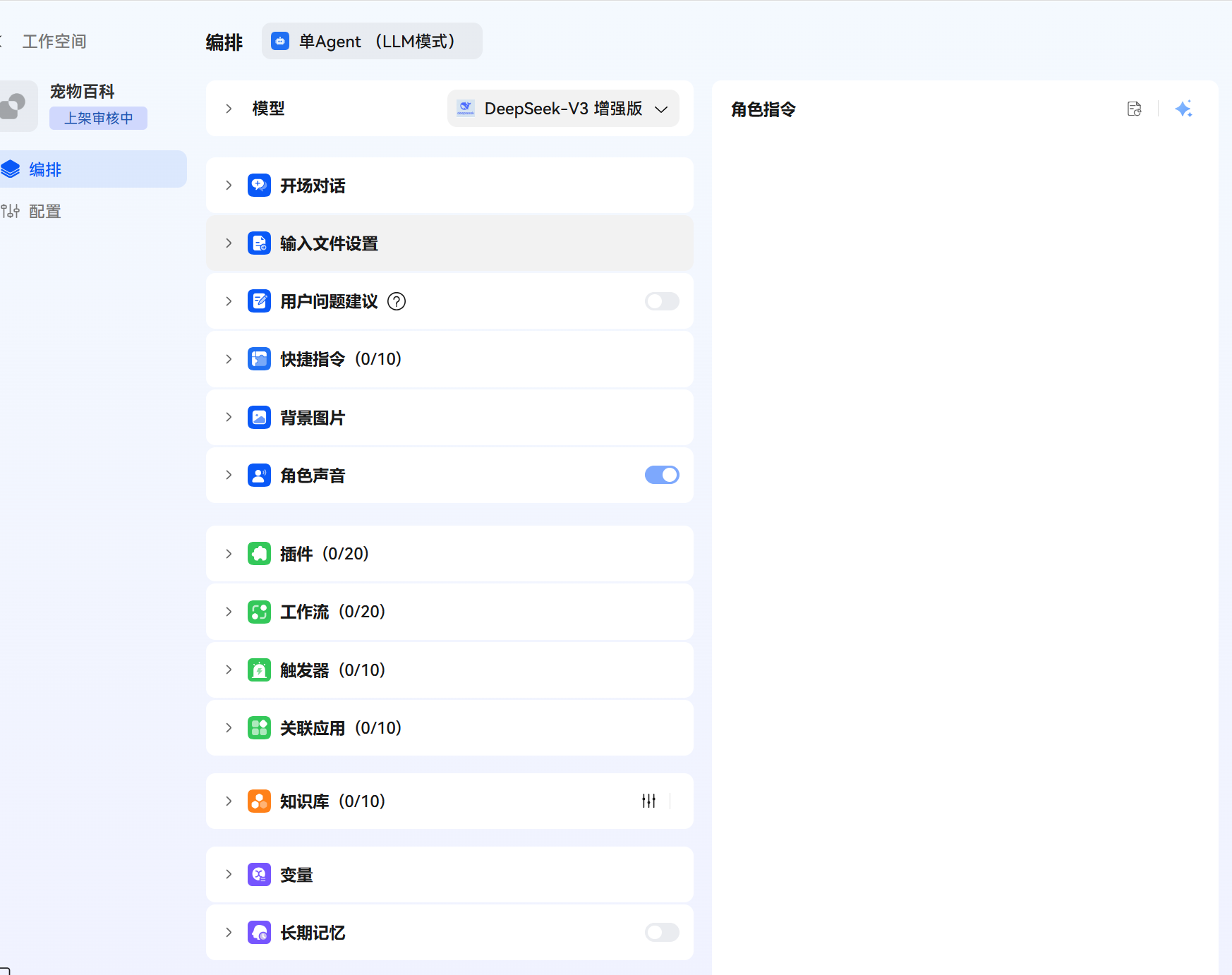This screenshot has width=1232, height=975.
Task: Expand the 变量 section chevron
Action: click(229, 874)
